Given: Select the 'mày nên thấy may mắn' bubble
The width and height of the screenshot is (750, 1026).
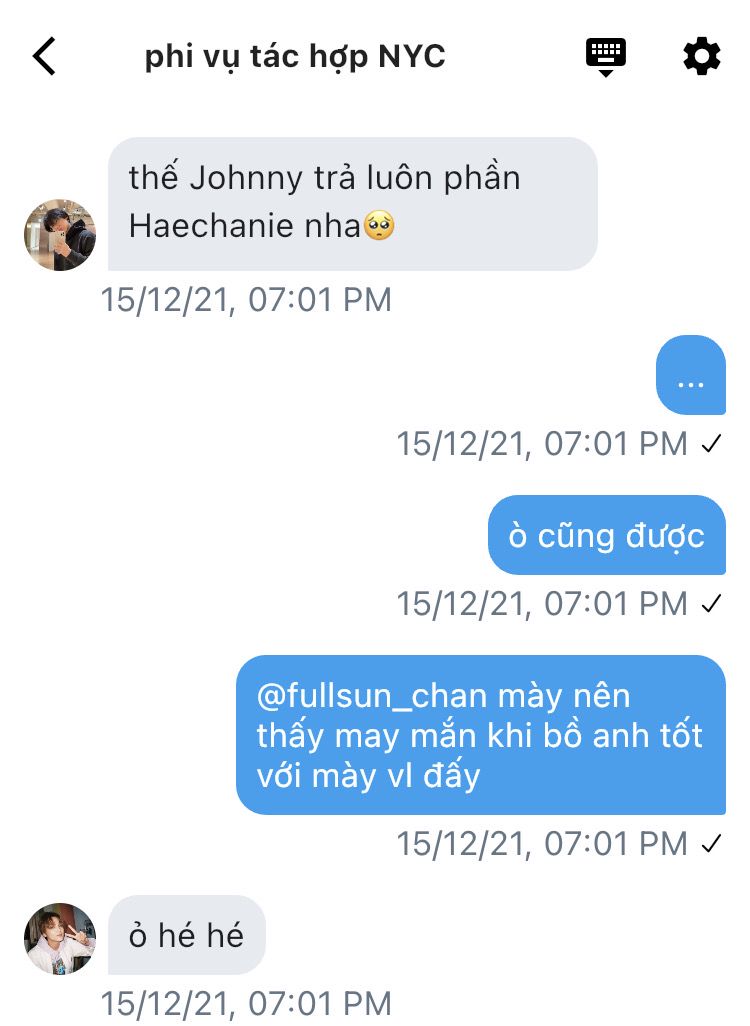Looking at the screenshot, I should 481,735.
